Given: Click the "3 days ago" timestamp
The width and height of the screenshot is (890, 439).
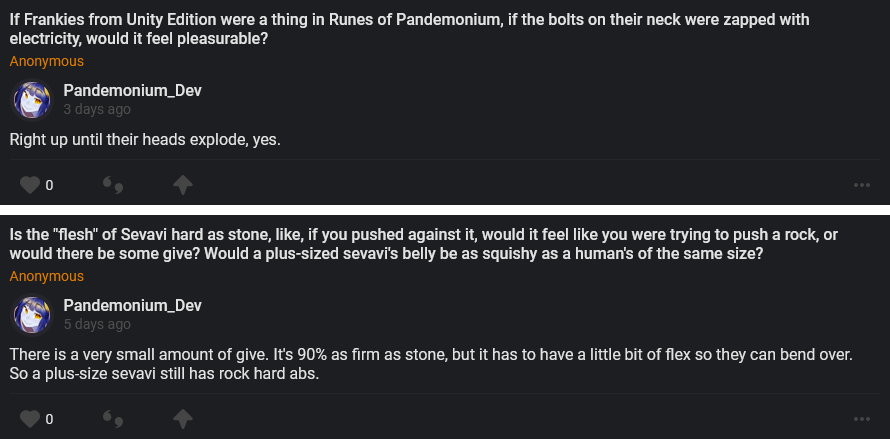Looking at the screenshot, I should (x=96, y=110).
